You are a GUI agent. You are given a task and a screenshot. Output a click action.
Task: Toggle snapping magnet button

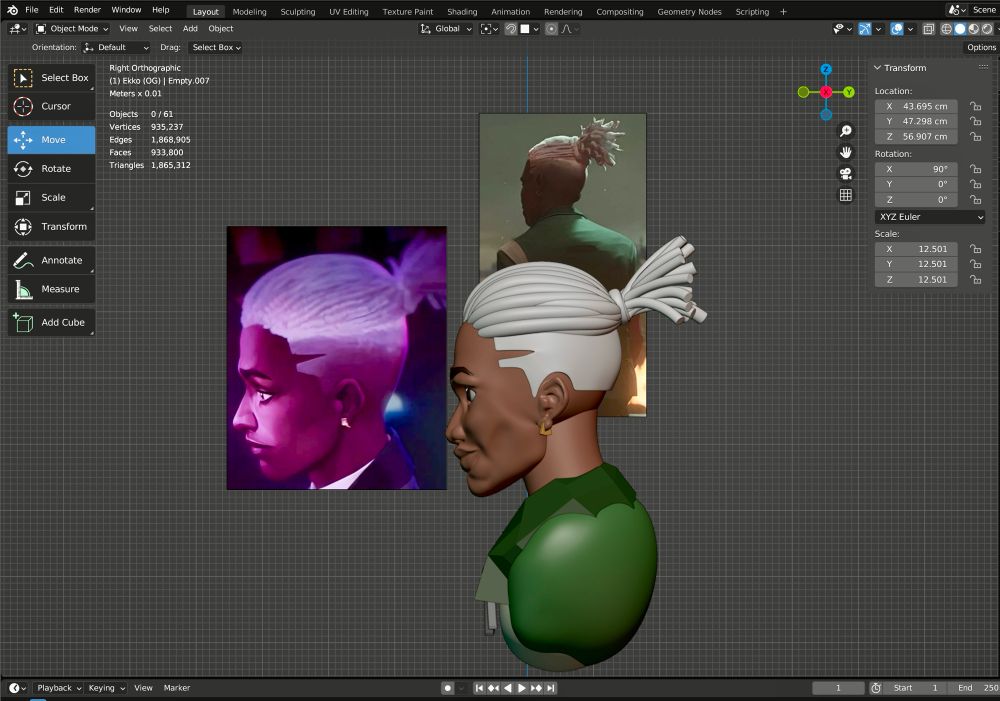tap(510, 29)
